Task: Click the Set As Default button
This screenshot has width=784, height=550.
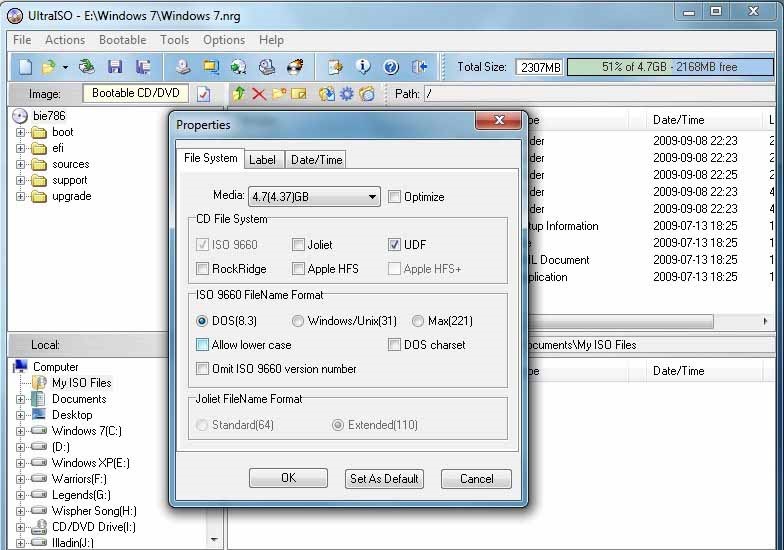Action: click(384, 478)
